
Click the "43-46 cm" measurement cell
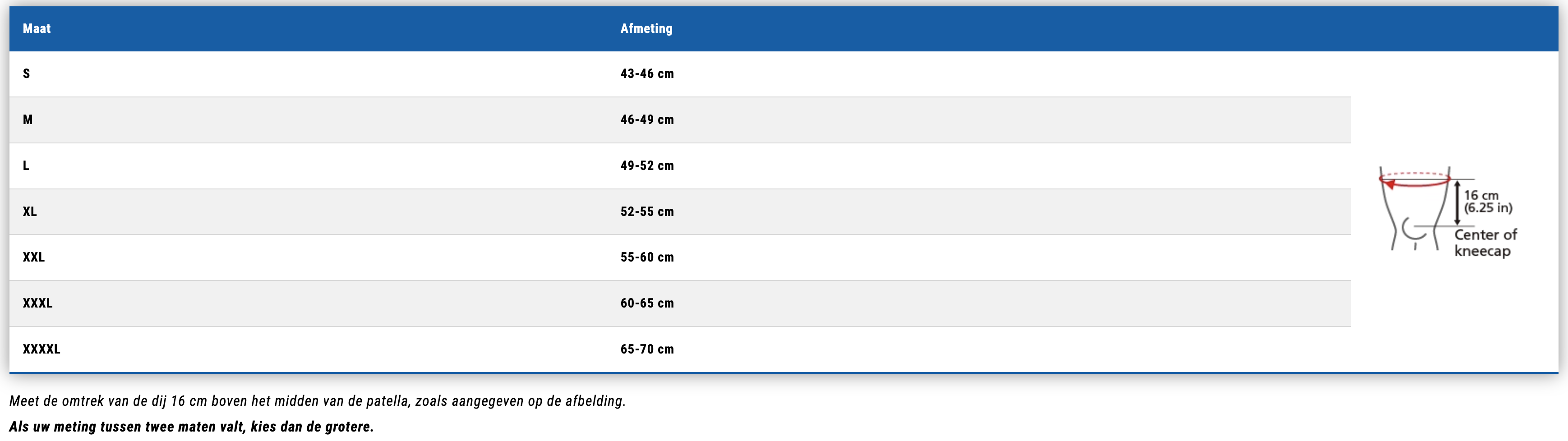(646, 73)
